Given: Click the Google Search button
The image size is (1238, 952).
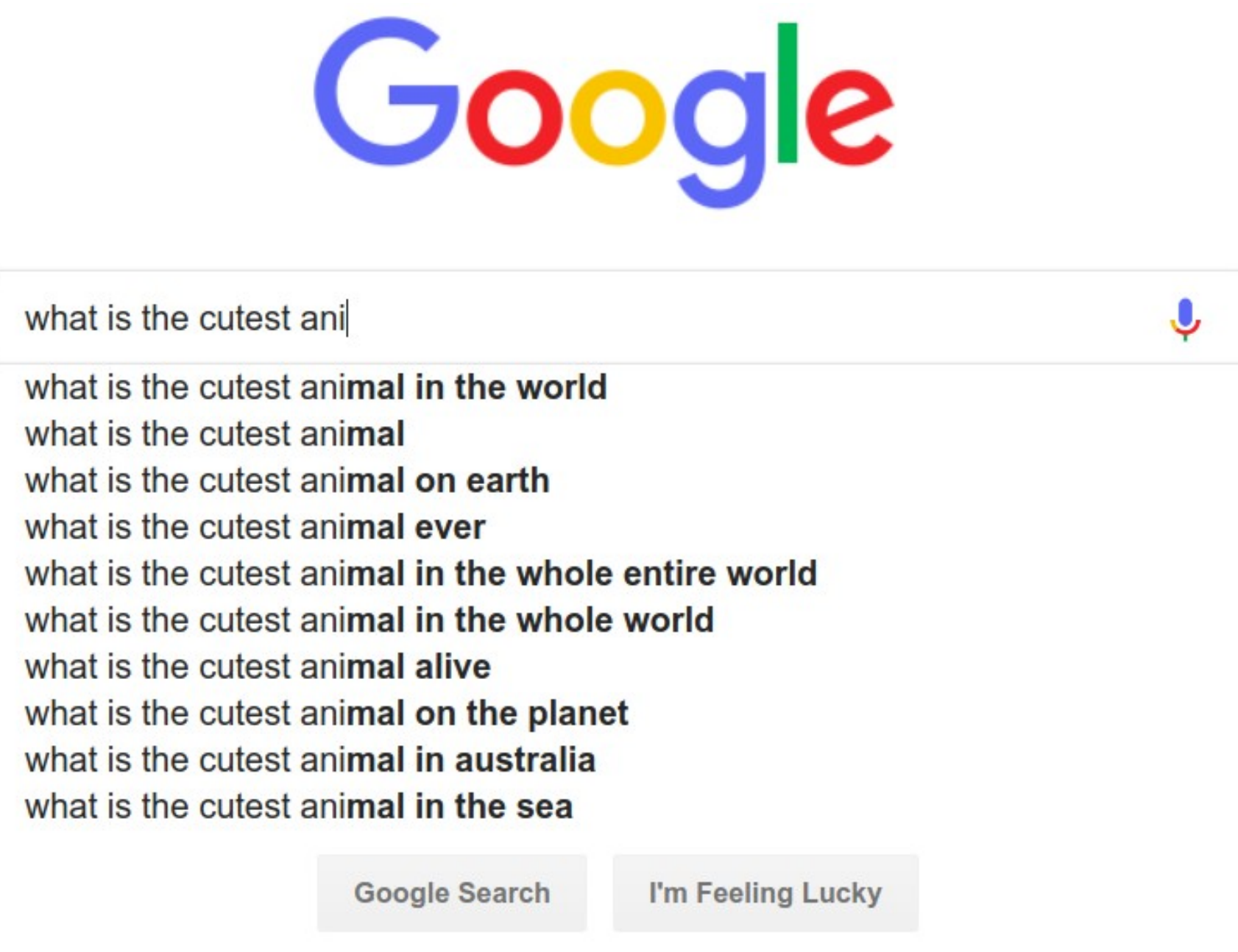Looking at the screenshot, I should 451,892.
